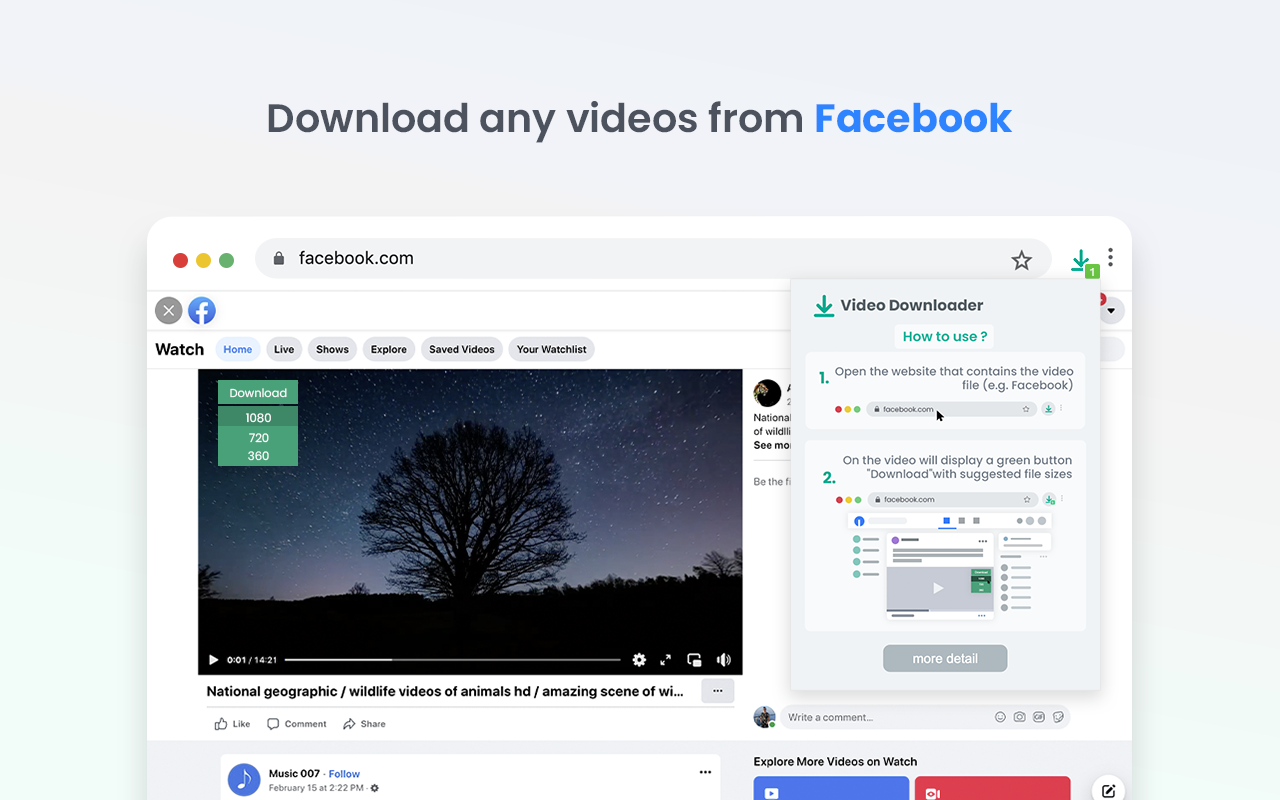
Task: Enable picture-in-picture on the video
Action: pos(694,659)
